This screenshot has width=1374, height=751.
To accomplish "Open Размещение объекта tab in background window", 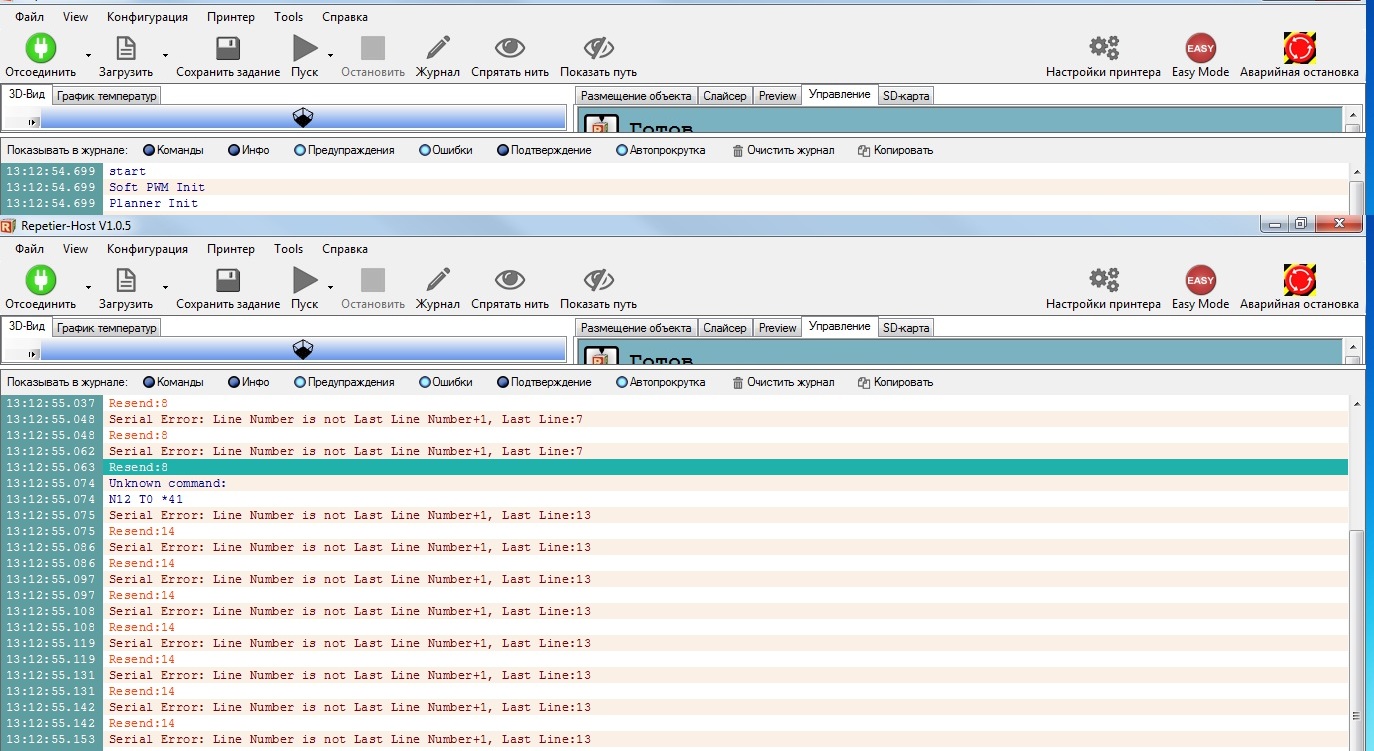I will pyautogui.click(x=637, y=96).
